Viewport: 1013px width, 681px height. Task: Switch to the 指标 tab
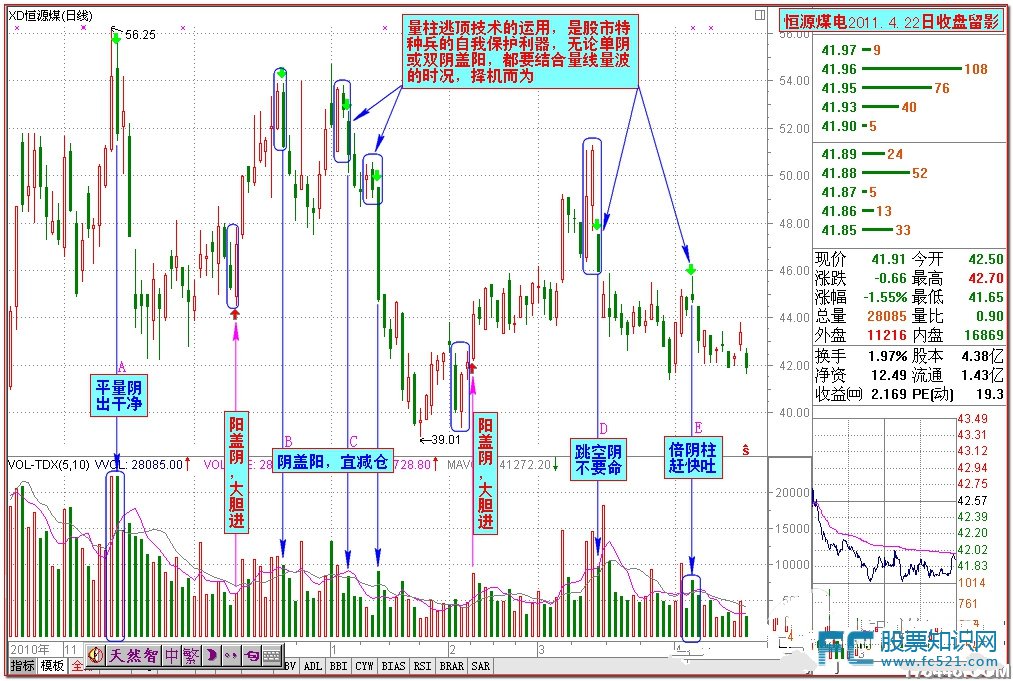(x=21, y=666)
